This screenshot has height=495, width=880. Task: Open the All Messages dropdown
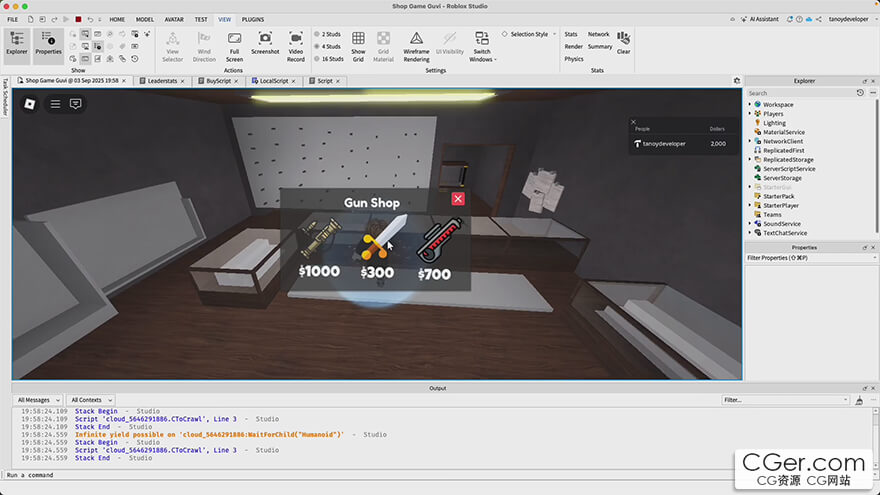[x=39, y=400]
